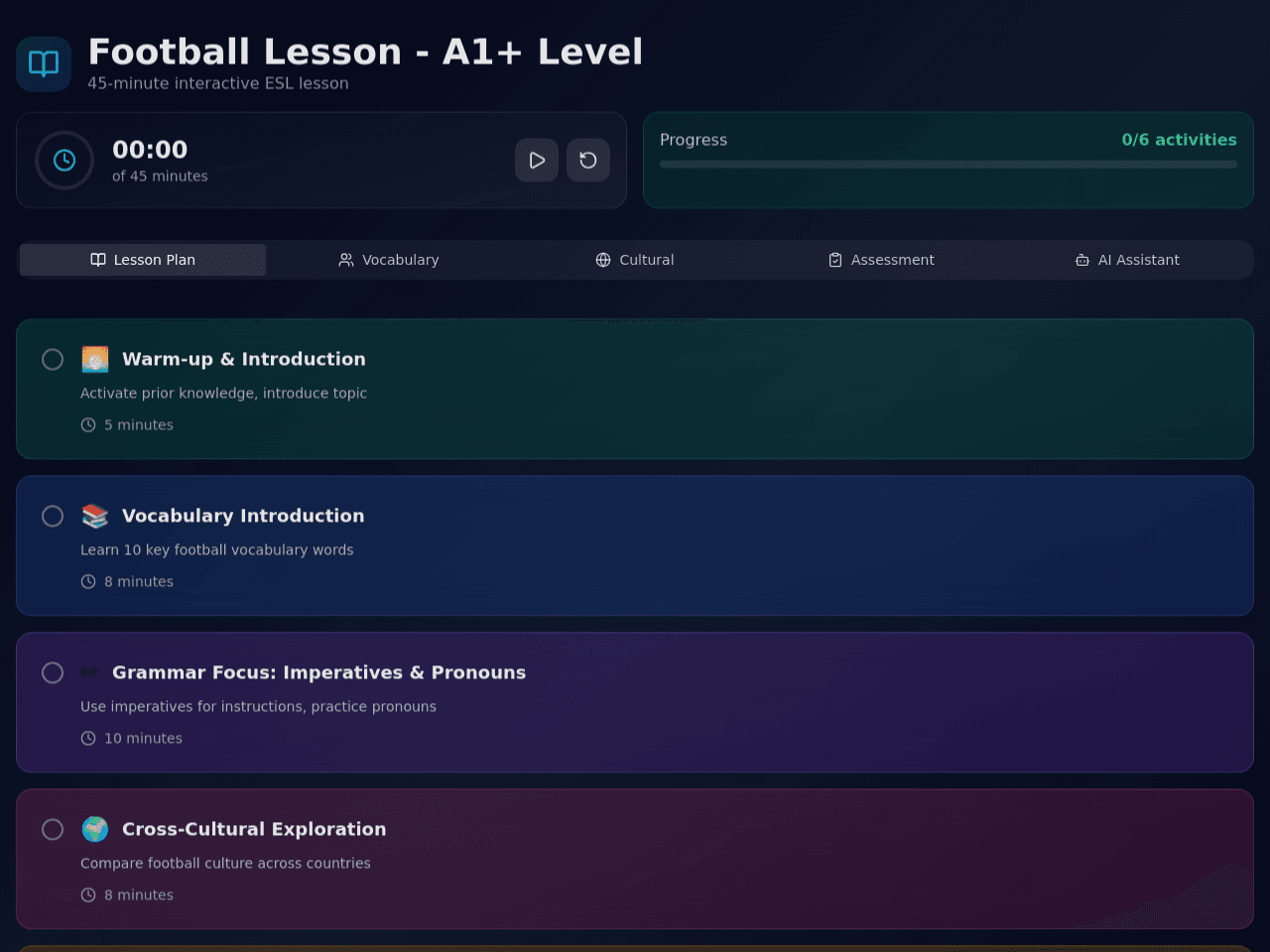The height and width of the screenshot is (952, 1270).
Task: Click 'Learn 10 key football vocabulary words'
Action: click(217, 549)
